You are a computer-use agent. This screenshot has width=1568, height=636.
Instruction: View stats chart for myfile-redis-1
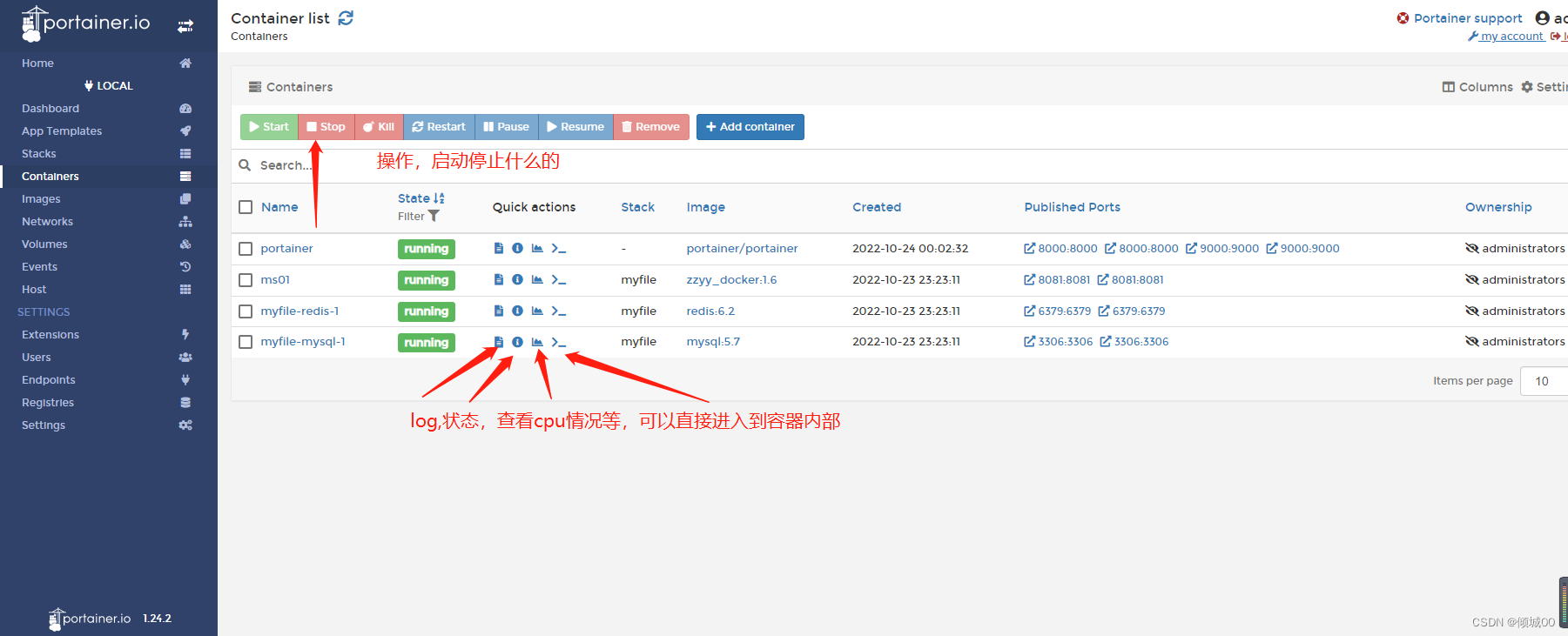click(x=537, y=311)
